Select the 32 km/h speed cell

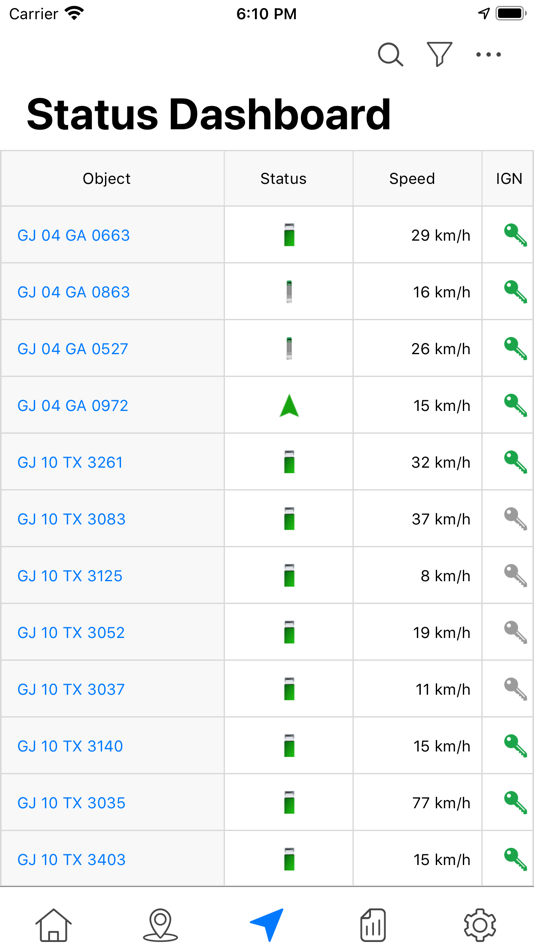(418, 462)
